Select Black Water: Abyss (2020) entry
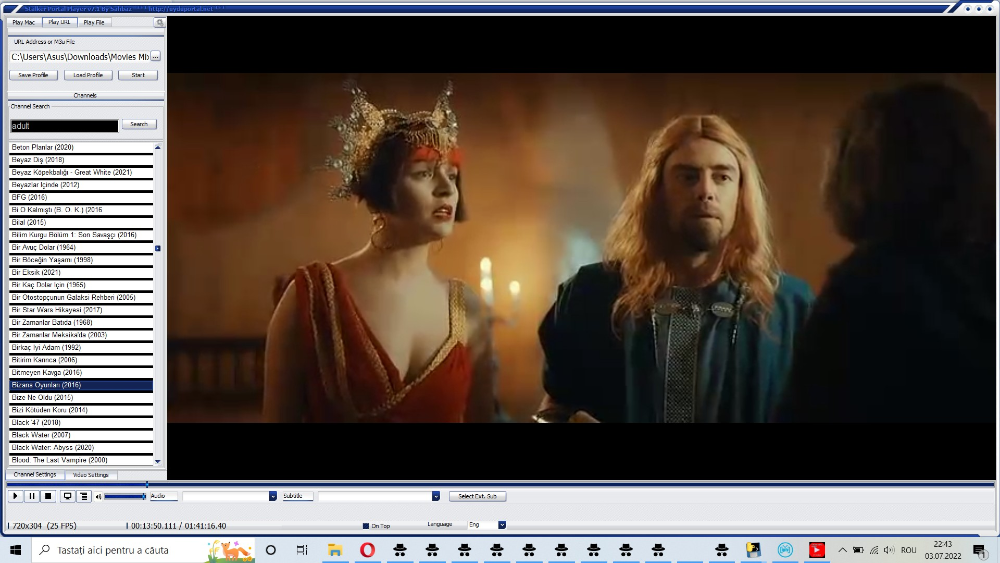Image resolution: width=1000 pixels, height=563 pixels. click(81, 448)
